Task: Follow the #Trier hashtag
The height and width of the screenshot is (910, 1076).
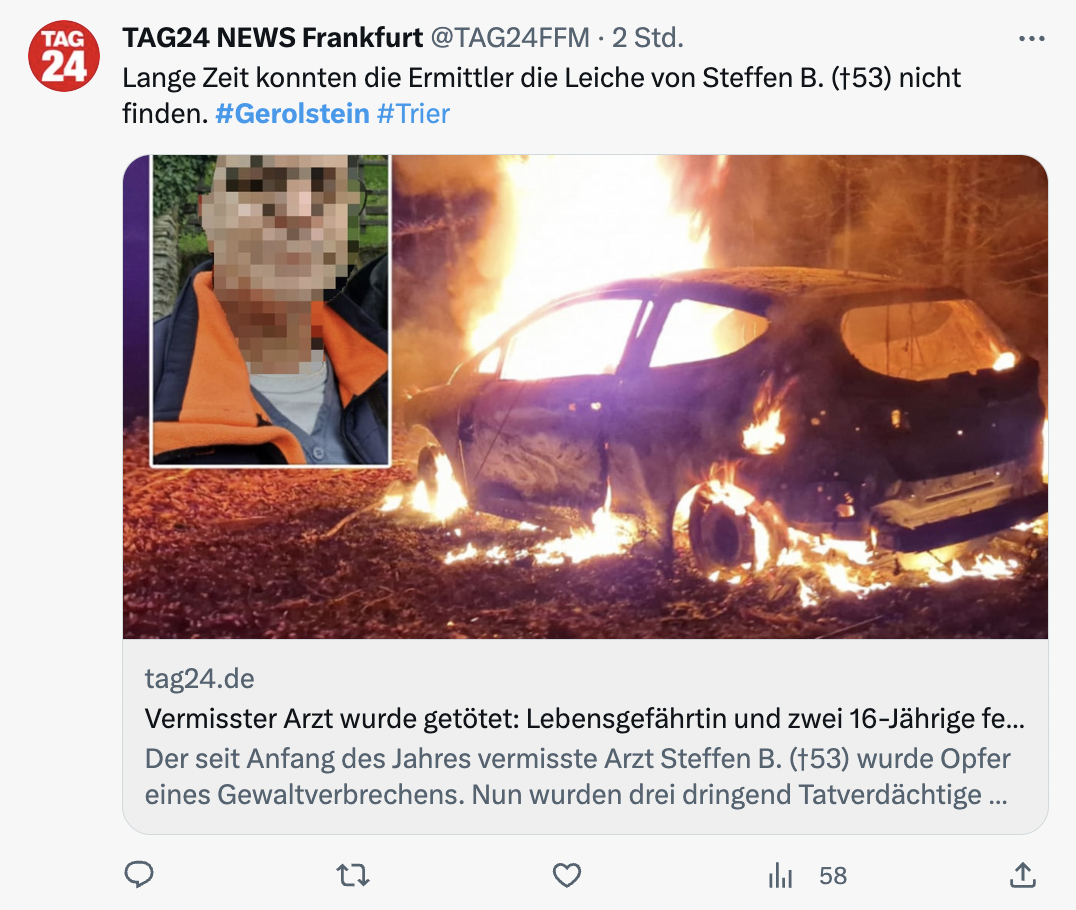Action: click(413, 113)
